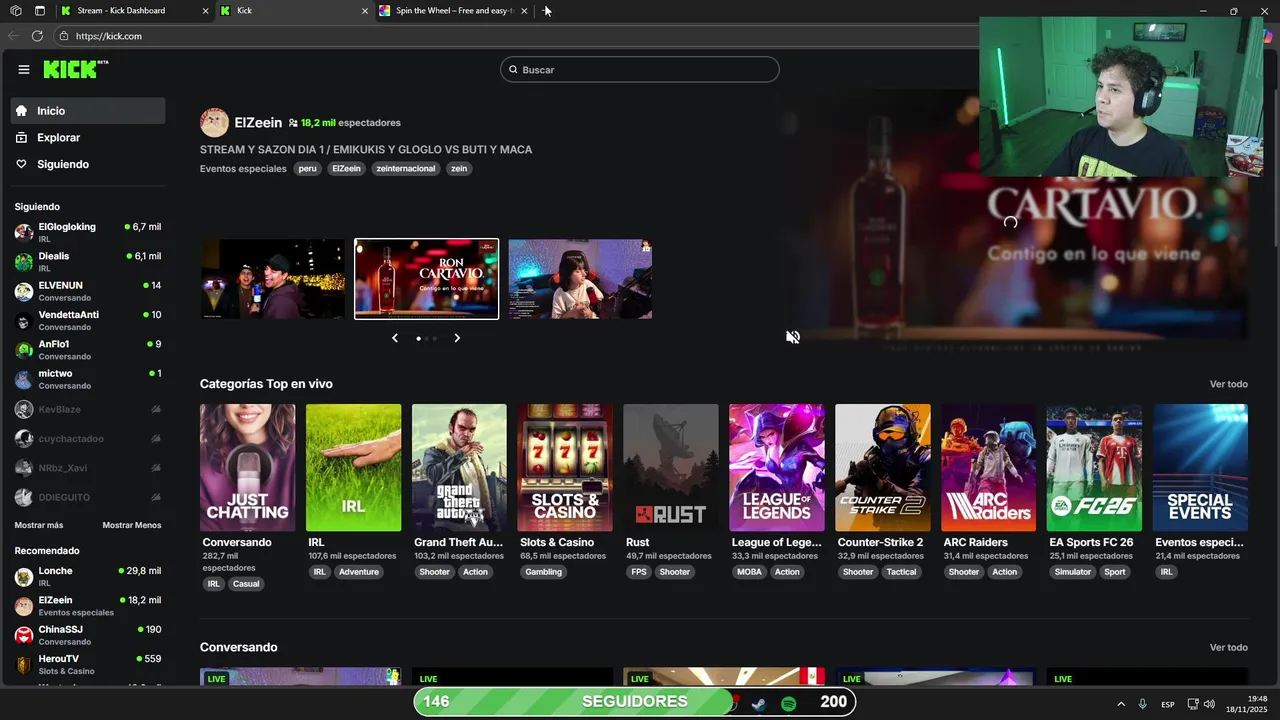This screenshot has height=720, width=1280.
Task: Select the first carousel thumbnail with men
Action: 273,279
